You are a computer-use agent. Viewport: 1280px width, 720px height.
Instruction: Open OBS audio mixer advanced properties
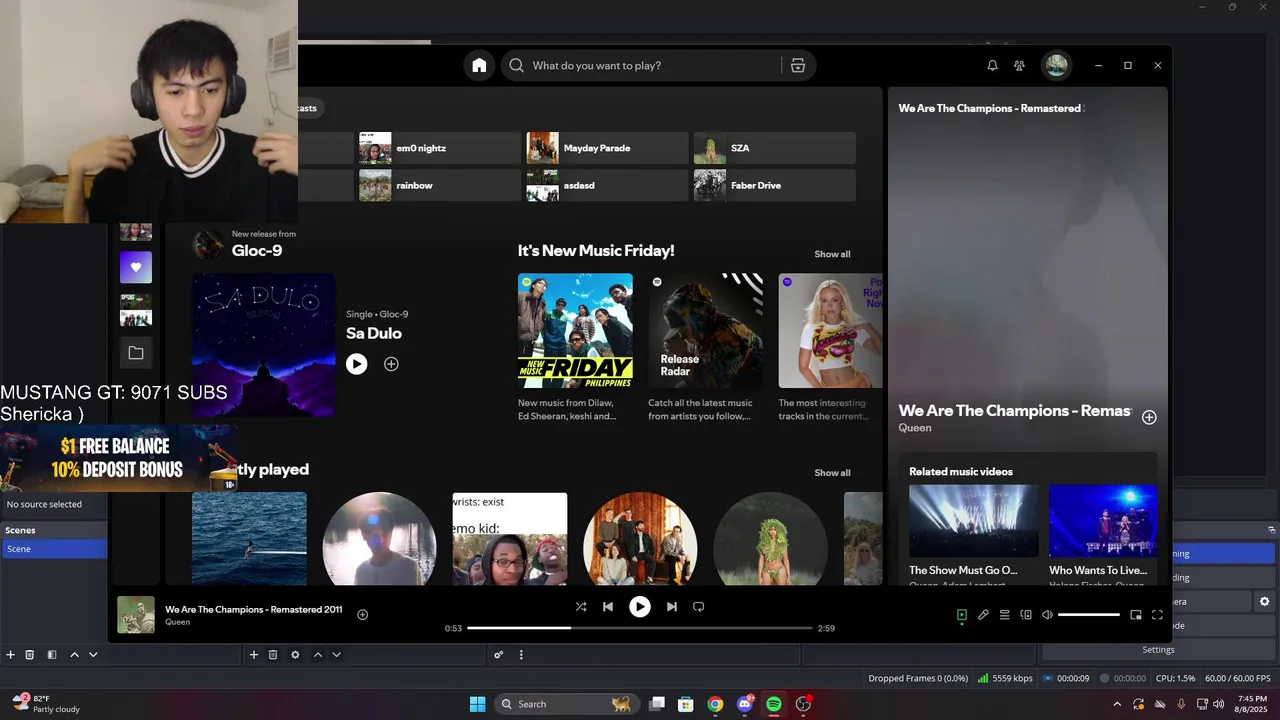[498, 655]
